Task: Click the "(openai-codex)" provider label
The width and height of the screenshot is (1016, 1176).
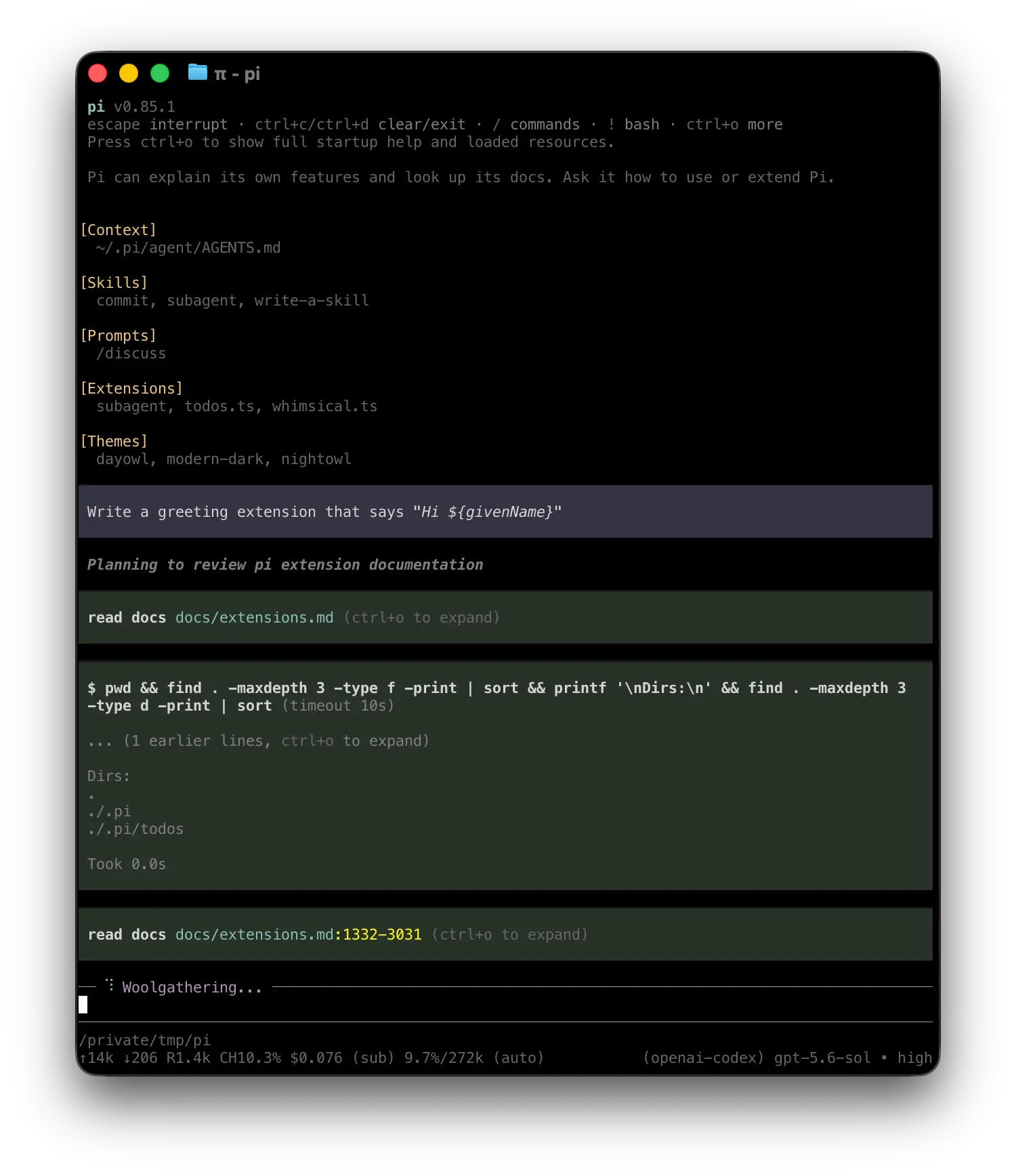Action: [x=704, y=1058]
